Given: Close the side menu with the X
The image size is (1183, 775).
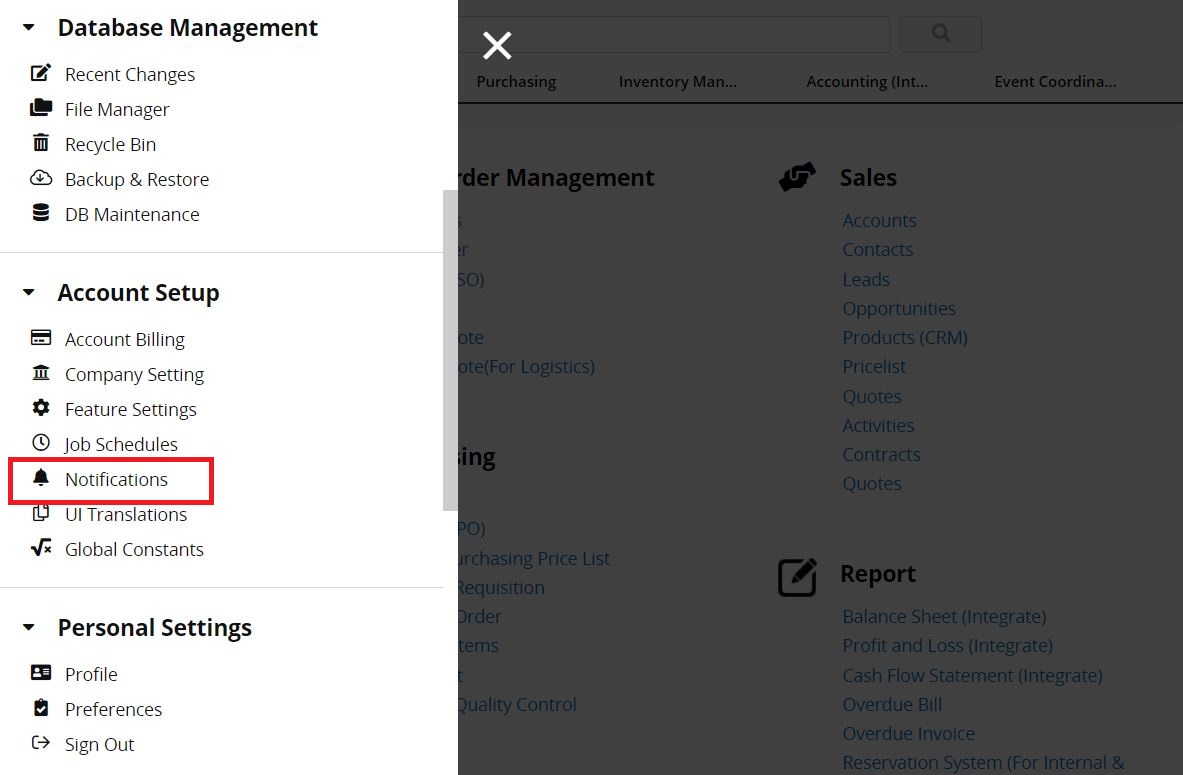Looking at the screenshot, I should [x=497, y=45].
